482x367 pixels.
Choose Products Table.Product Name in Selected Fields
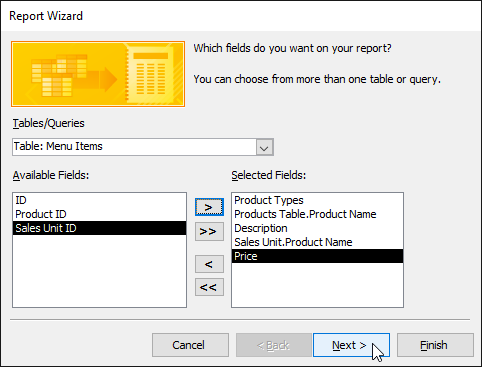[317, 214]
